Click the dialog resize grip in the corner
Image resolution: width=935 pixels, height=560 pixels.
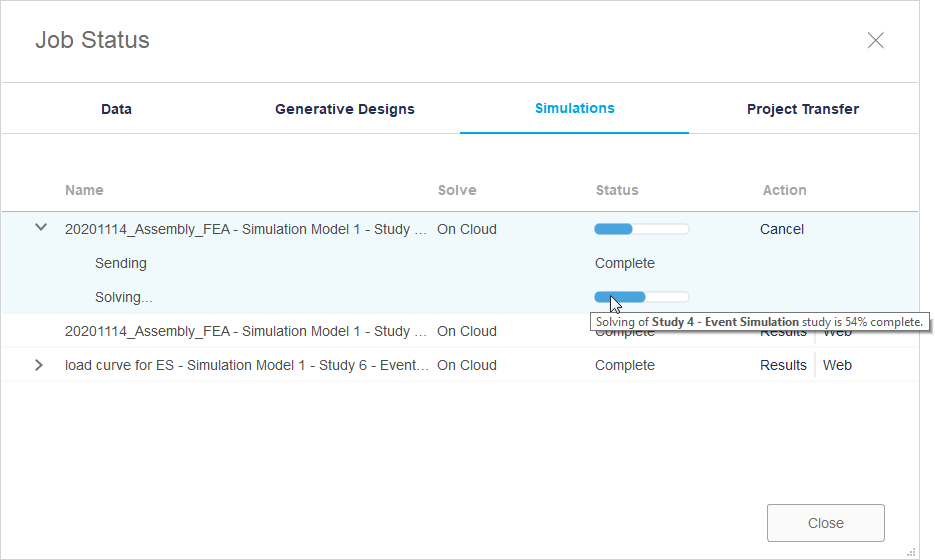point(911,551)
